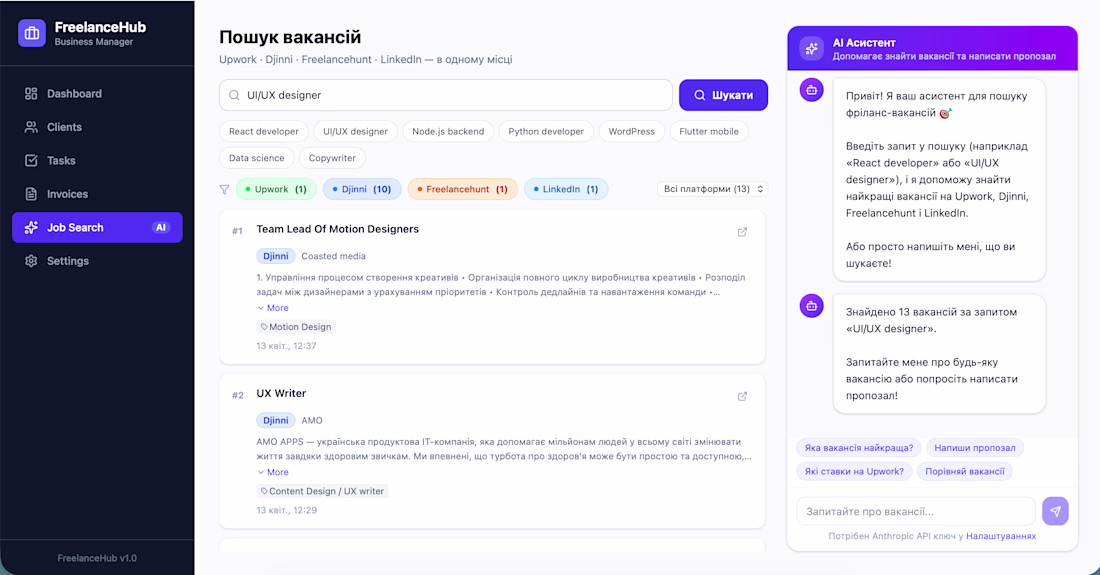Image resolution: width=1100 pixels, height=575 pixels.
Task: Click the Шукати search button
Action: pos(723,95)
